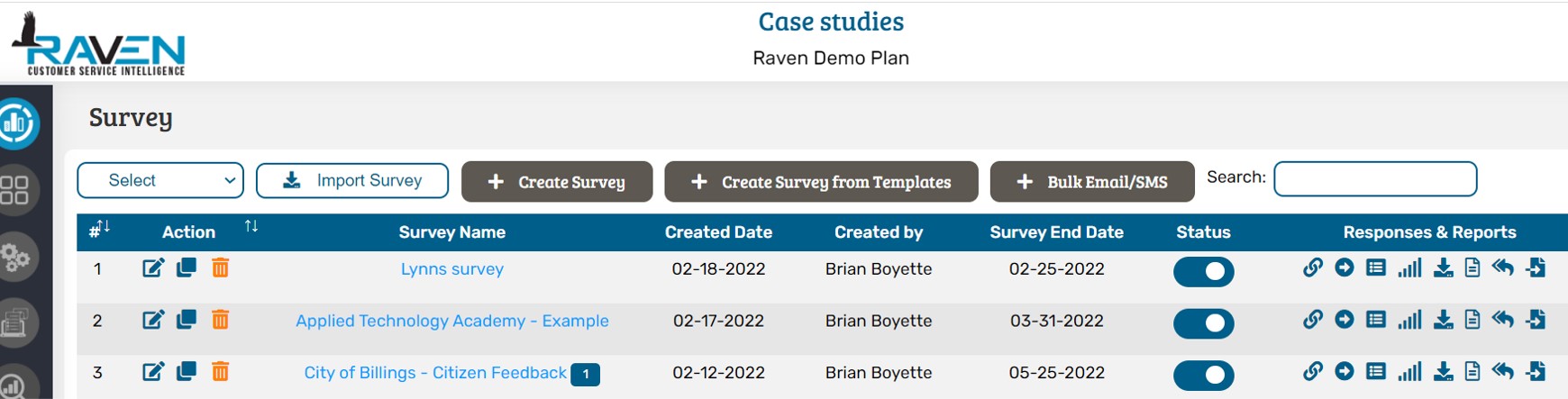Open the Select dropdown
The width and height of the screenshot is (1568, 399).
click(x=160, y=180)
